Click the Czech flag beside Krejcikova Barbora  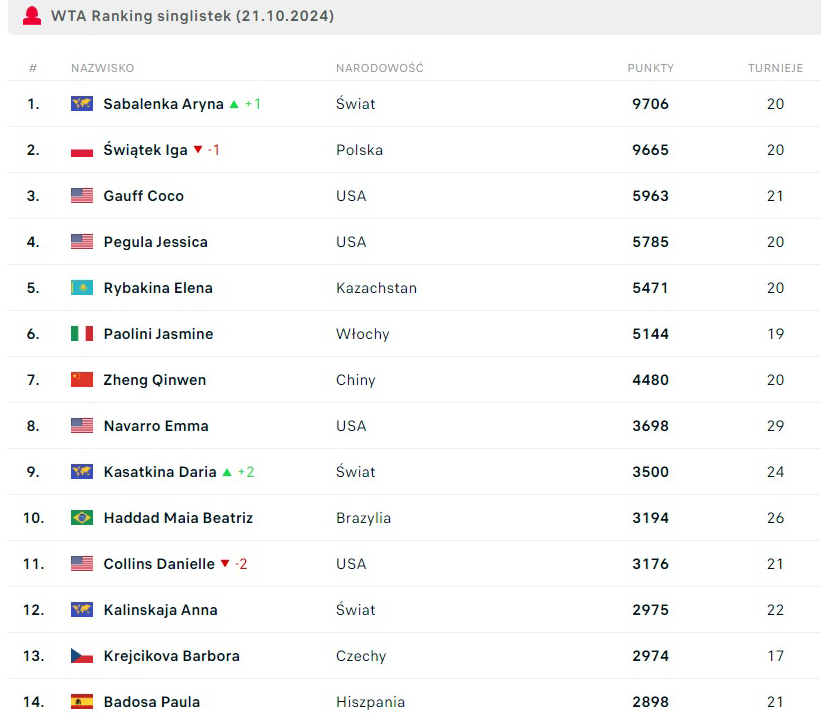pyautogui.click(x=82, y=656)
